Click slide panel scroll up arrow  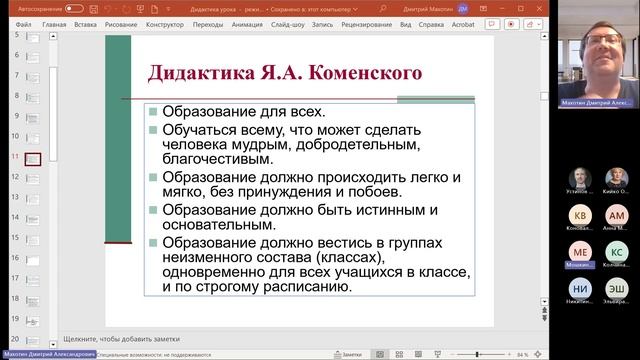pos(53,36)
